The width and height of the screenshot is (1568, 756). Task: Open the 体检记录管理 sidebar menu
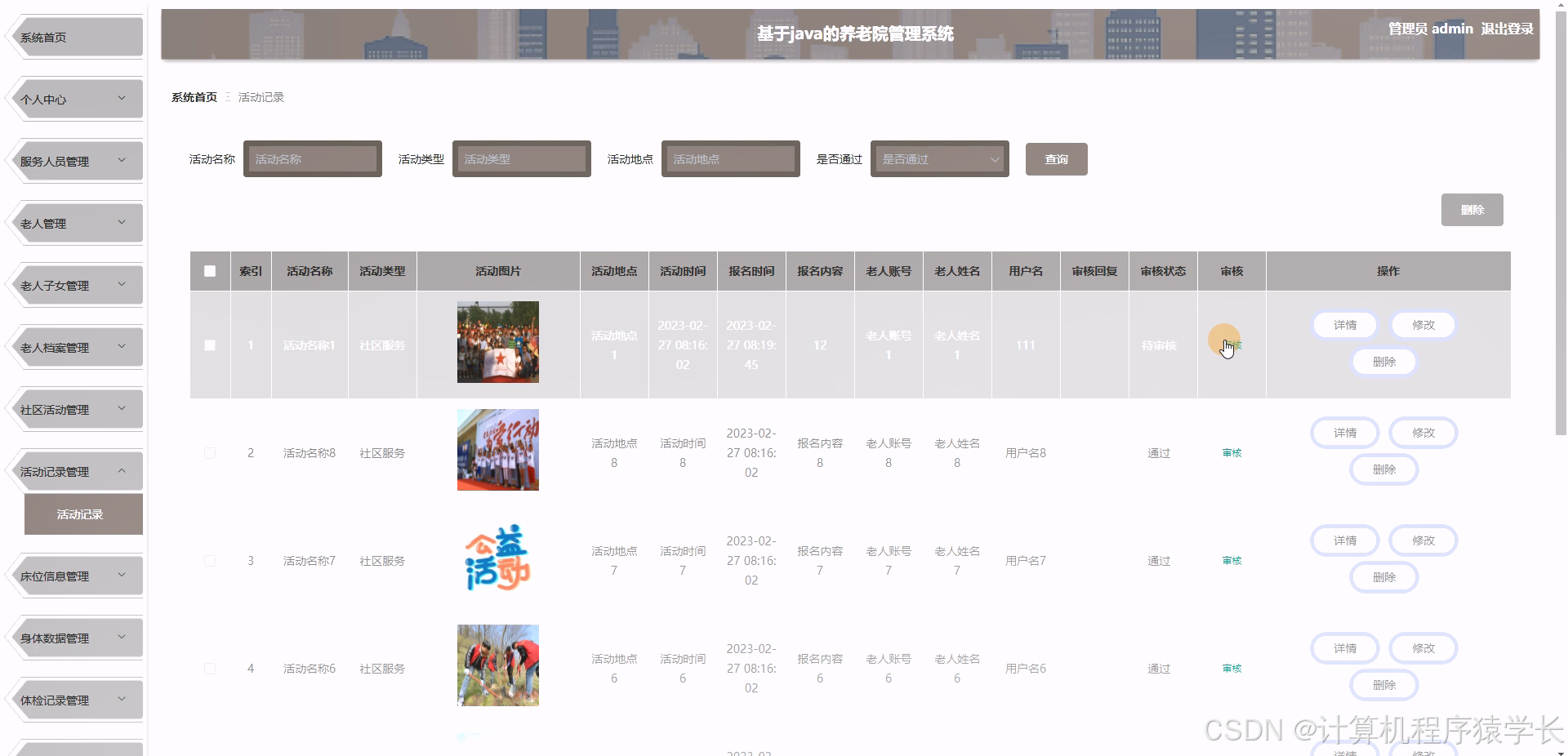click(x=73, y=700)
